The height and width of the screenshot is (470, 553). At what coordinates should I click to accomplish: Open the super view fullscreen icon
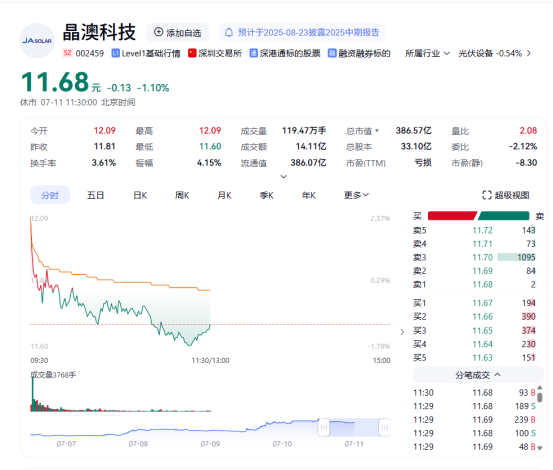click(487, 195)
